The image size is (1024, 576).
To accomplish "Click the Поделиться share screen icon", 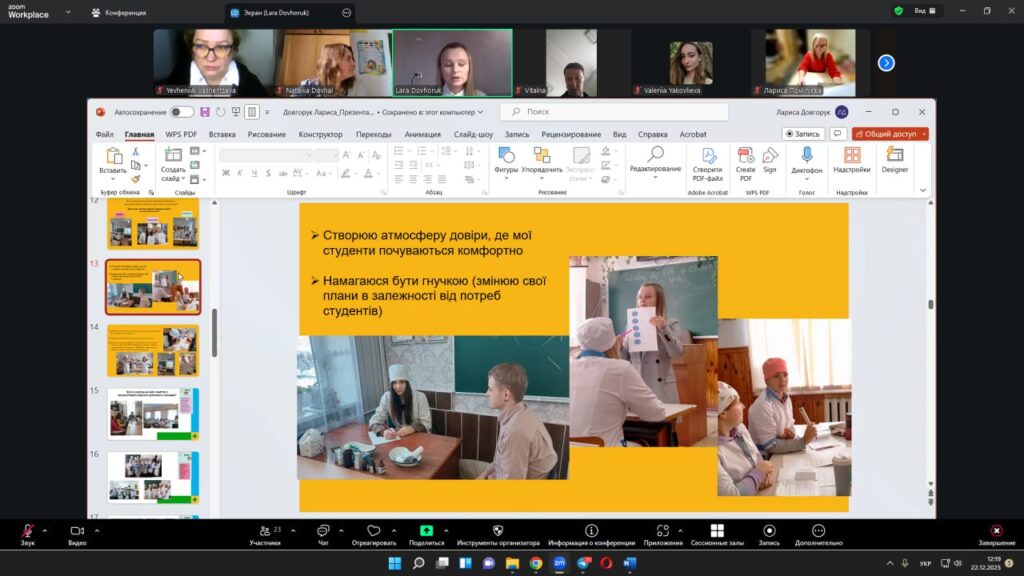I will pos(426,530).
